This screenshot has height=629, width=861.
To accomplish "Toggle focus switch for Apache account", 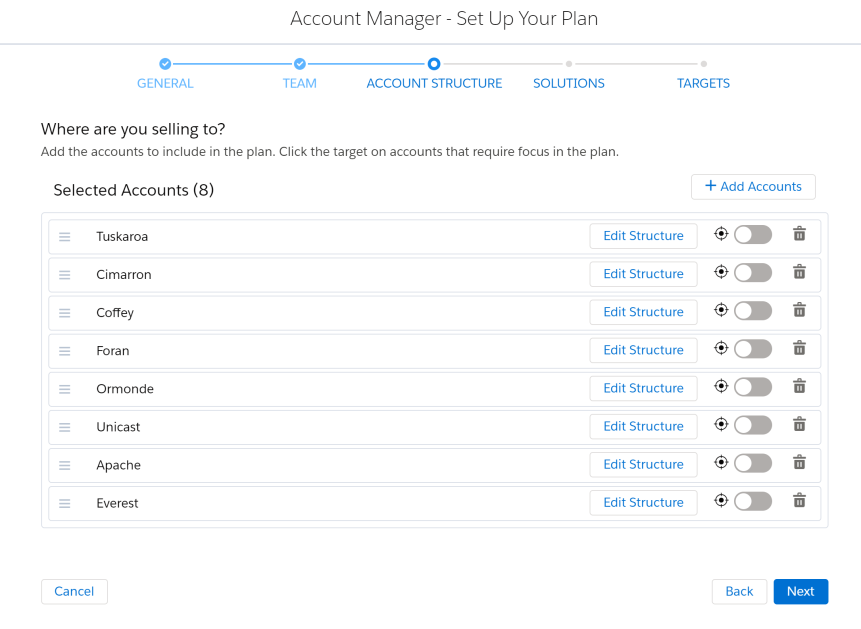I will pyautogui.click(x=753, y=464).
